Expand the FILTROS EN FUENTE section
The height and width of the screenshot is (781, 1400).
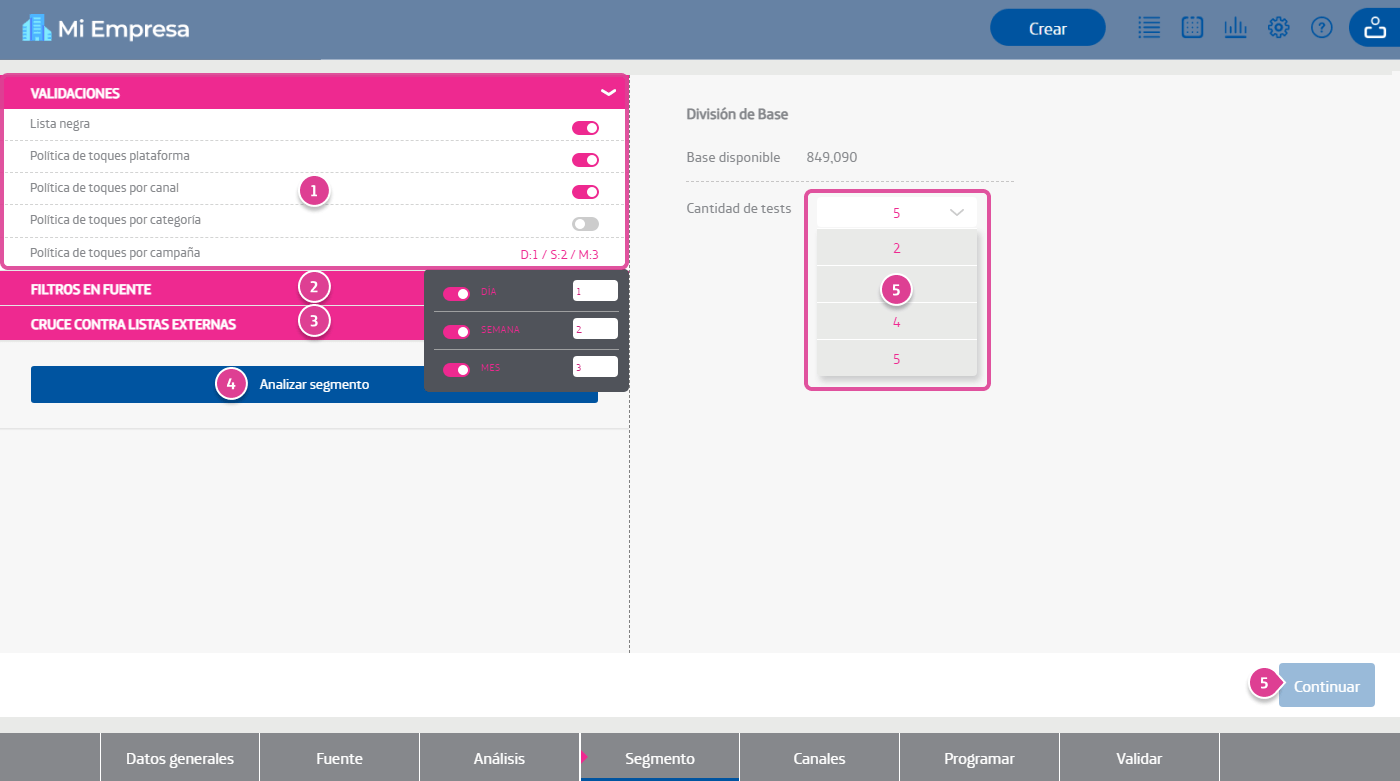pyautogui.click(x=212, y=289)
